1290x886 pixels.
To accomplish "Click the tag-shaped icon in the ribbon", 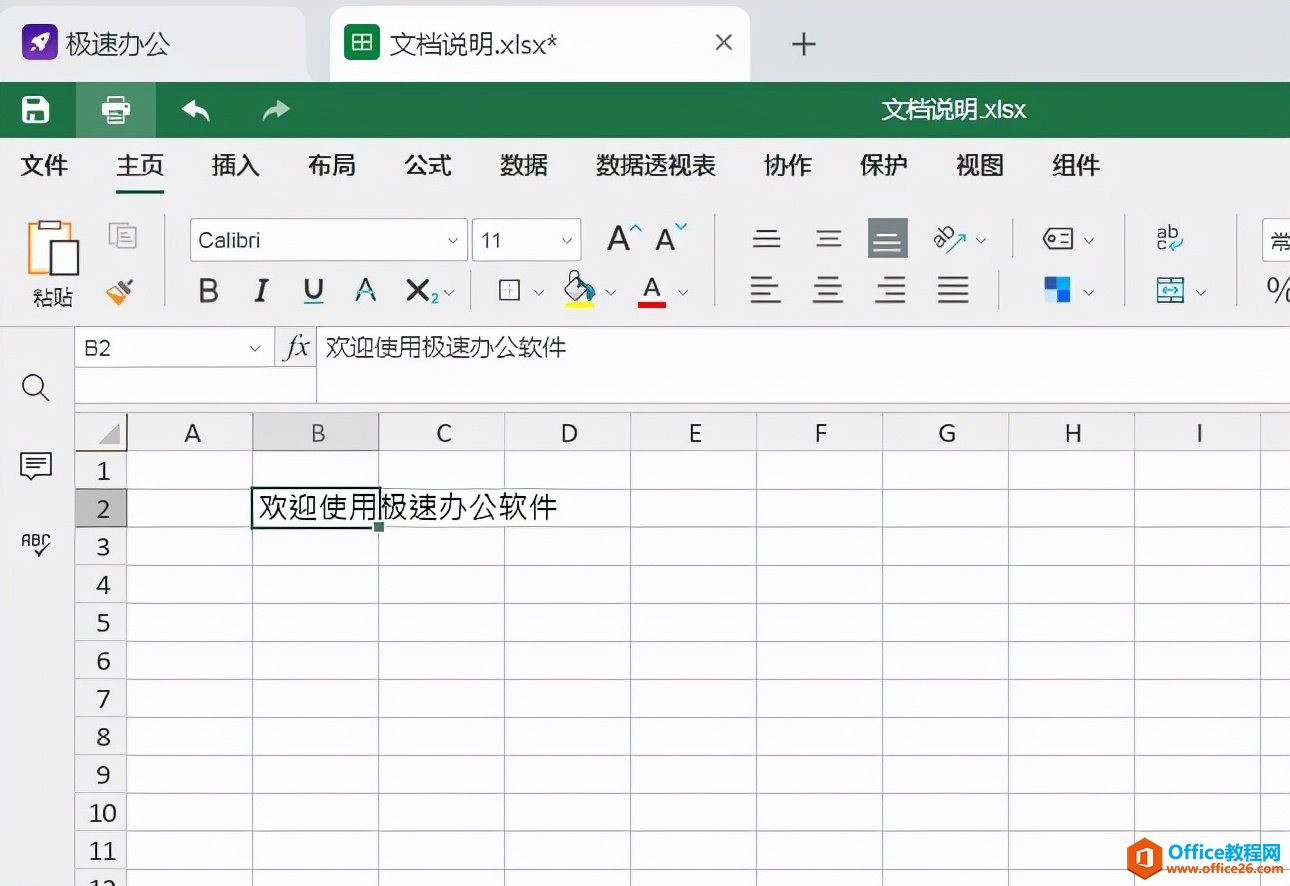I will coord(1058,239).
